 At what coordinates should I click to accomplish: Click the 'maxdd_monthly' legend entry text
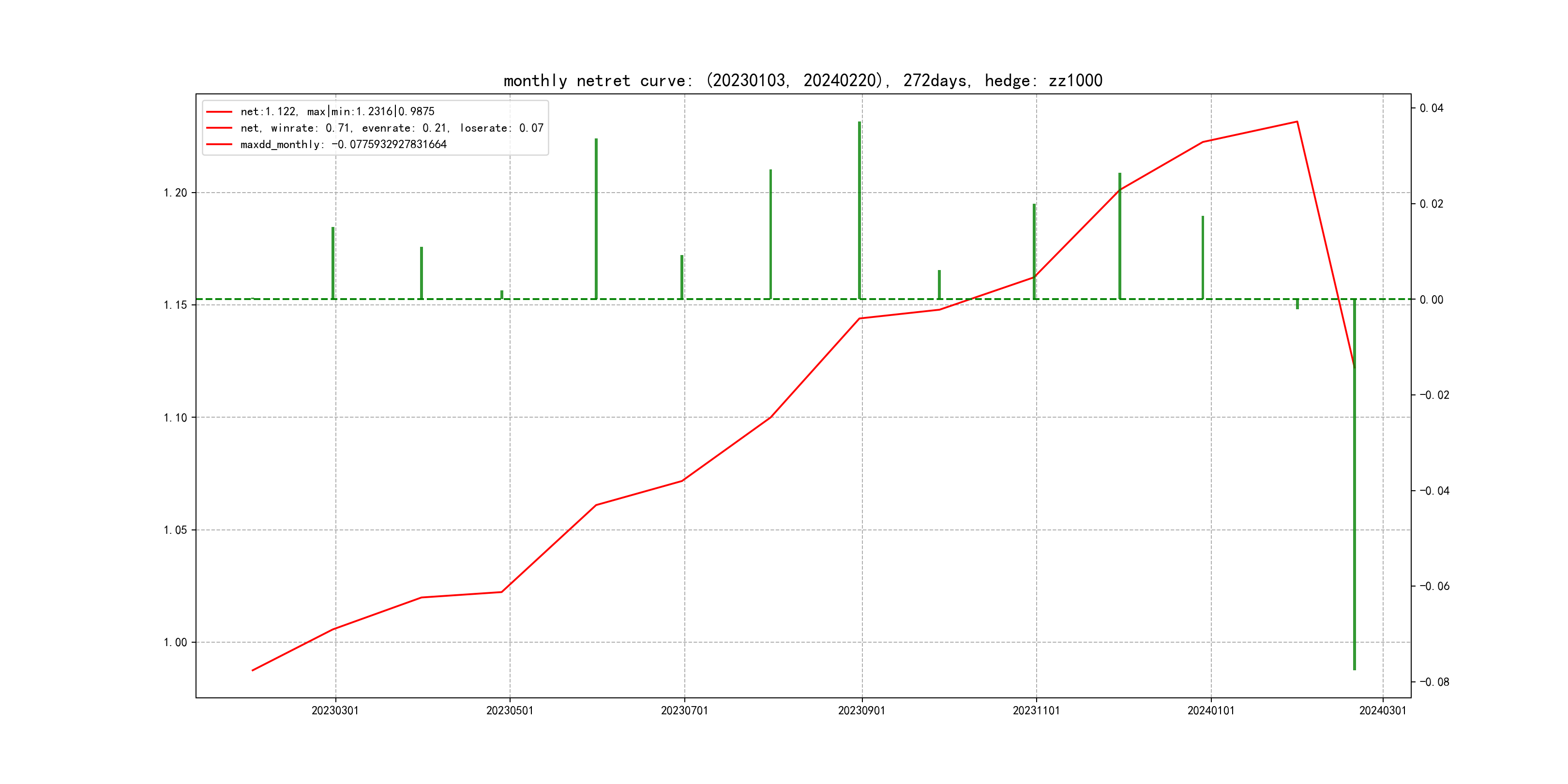tap(343, 144)
